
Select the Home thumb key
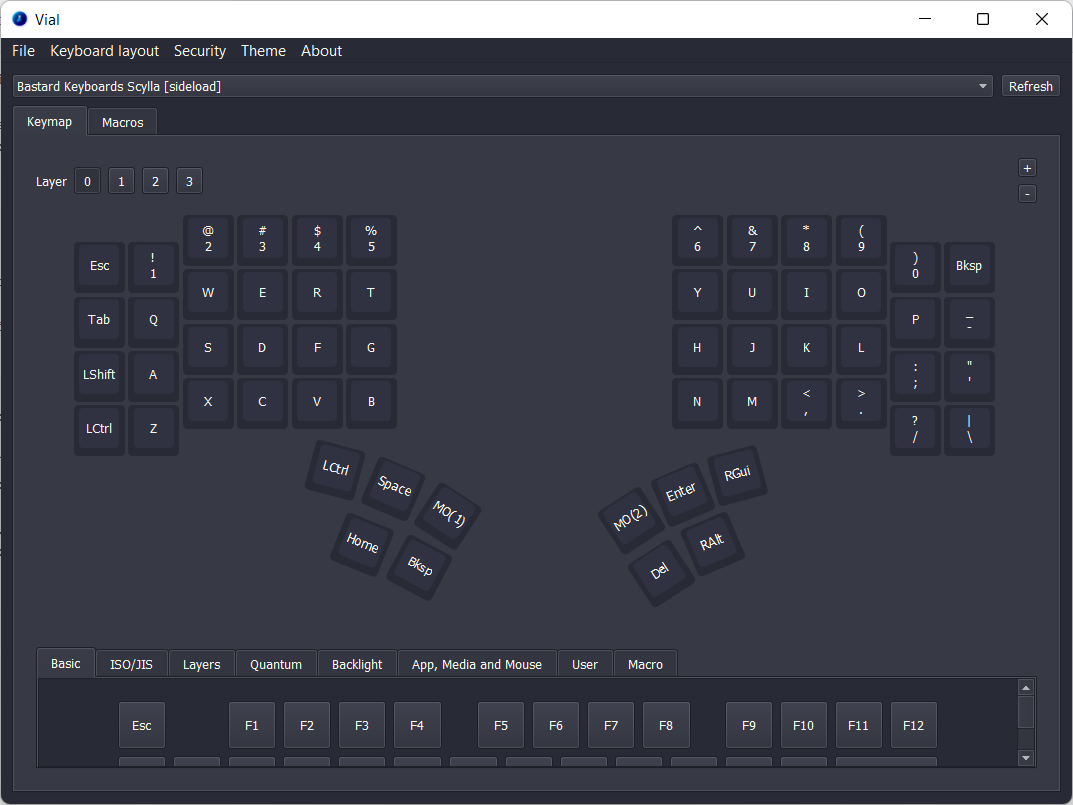point(362,544)
